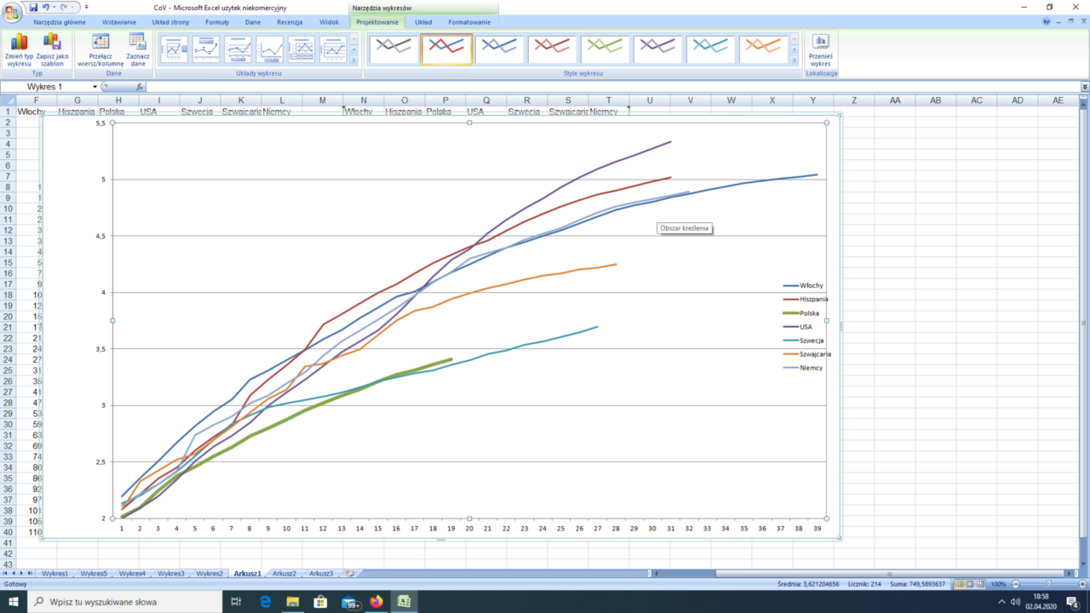
Task: Expand the chart layouts gallery More arrow
Action: [353, 61]
